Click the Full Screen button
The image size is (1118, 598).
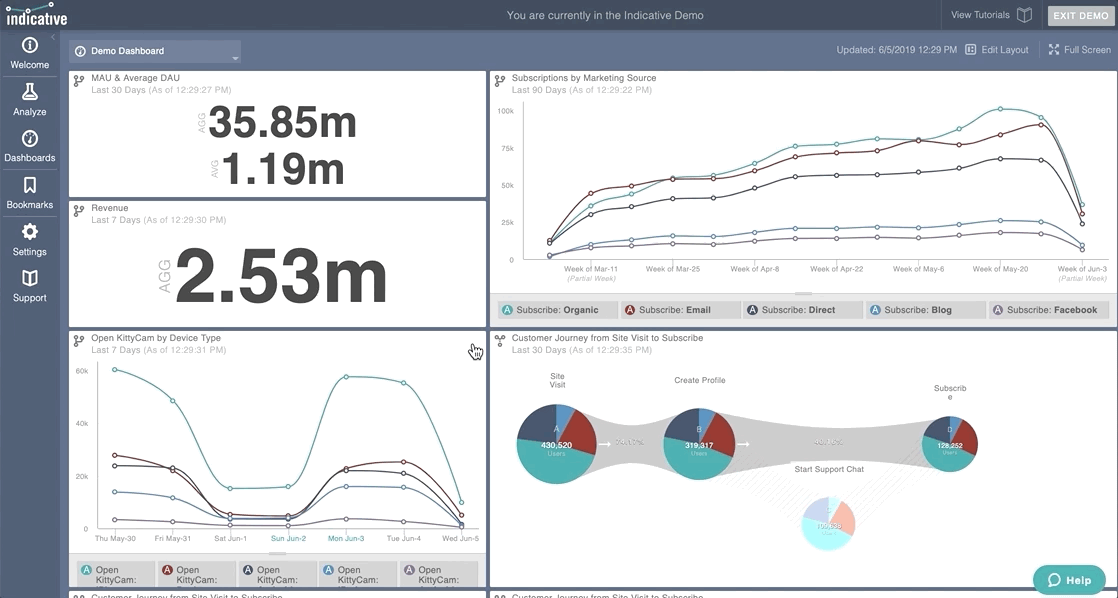[x=1079, y=50]
